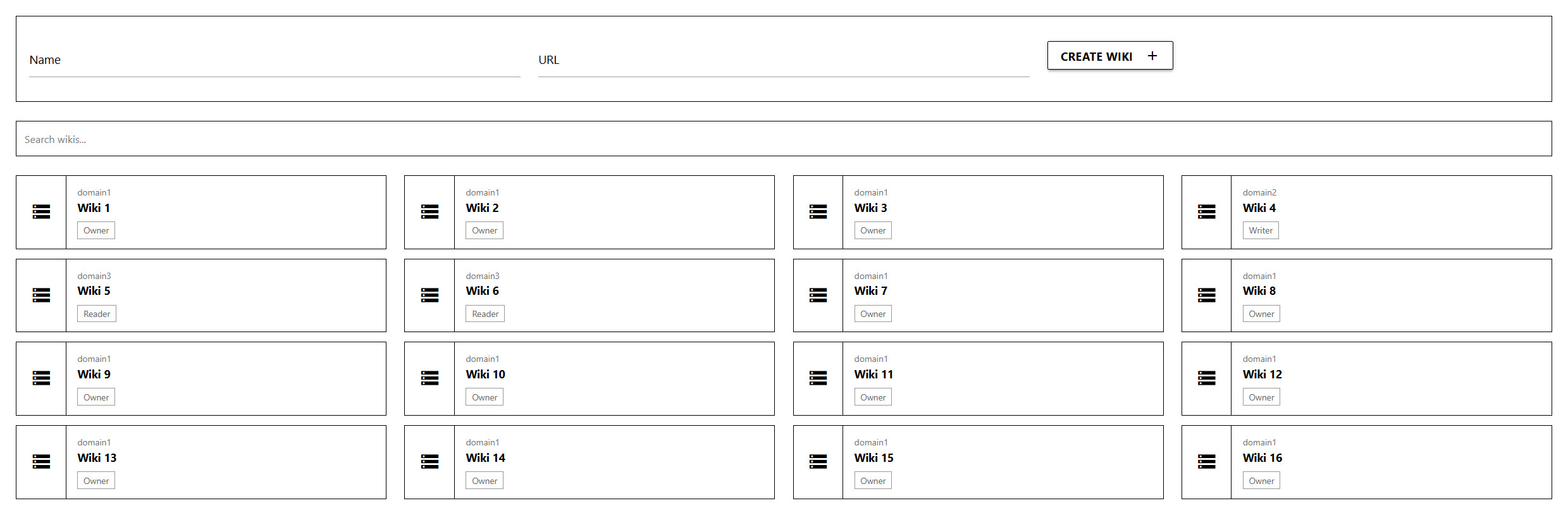Click the list icon on Wiki 15 card
1568x515 pixels.
818,462
